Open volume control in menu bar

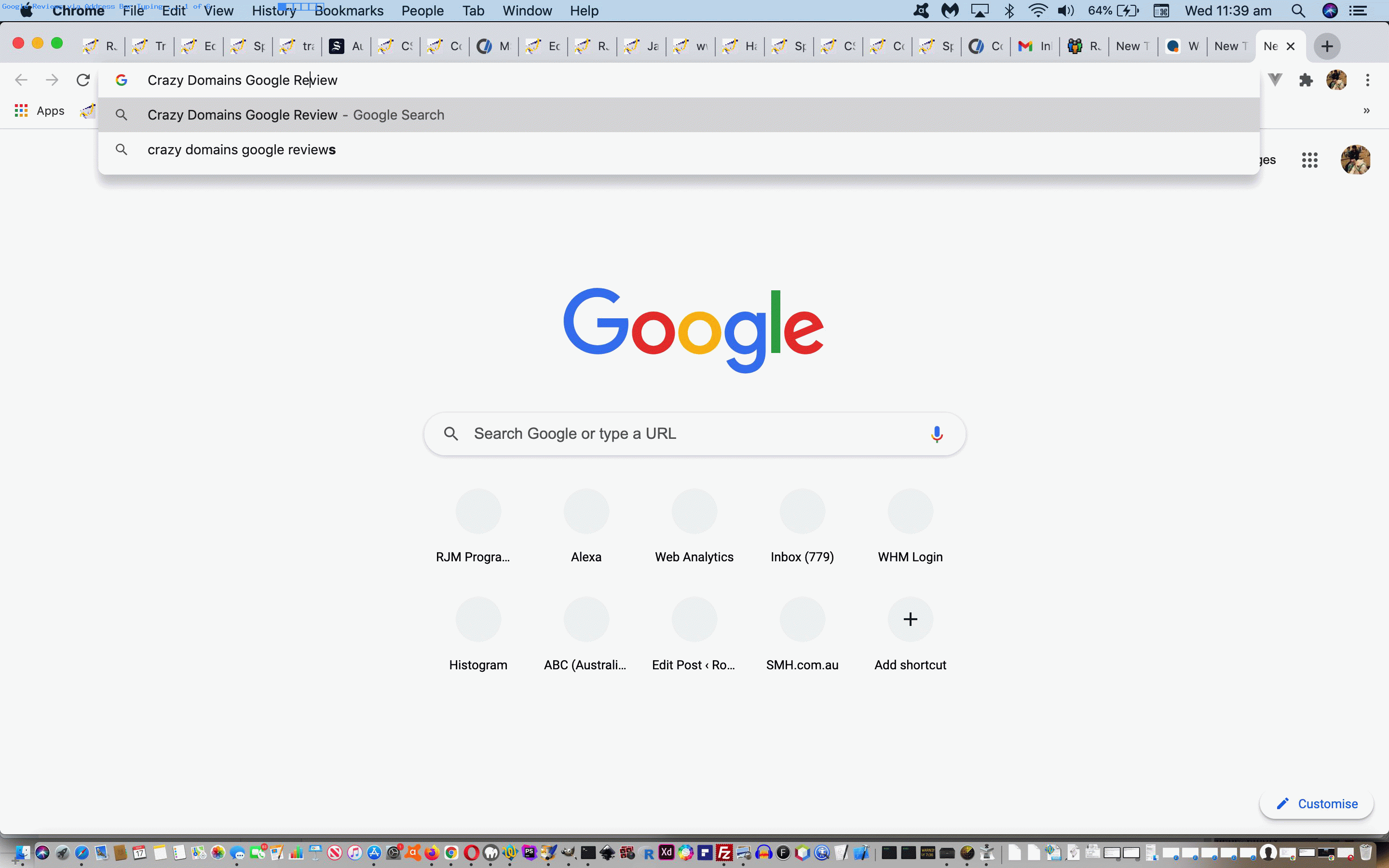pyautogui.click(x=1066, y=11)
